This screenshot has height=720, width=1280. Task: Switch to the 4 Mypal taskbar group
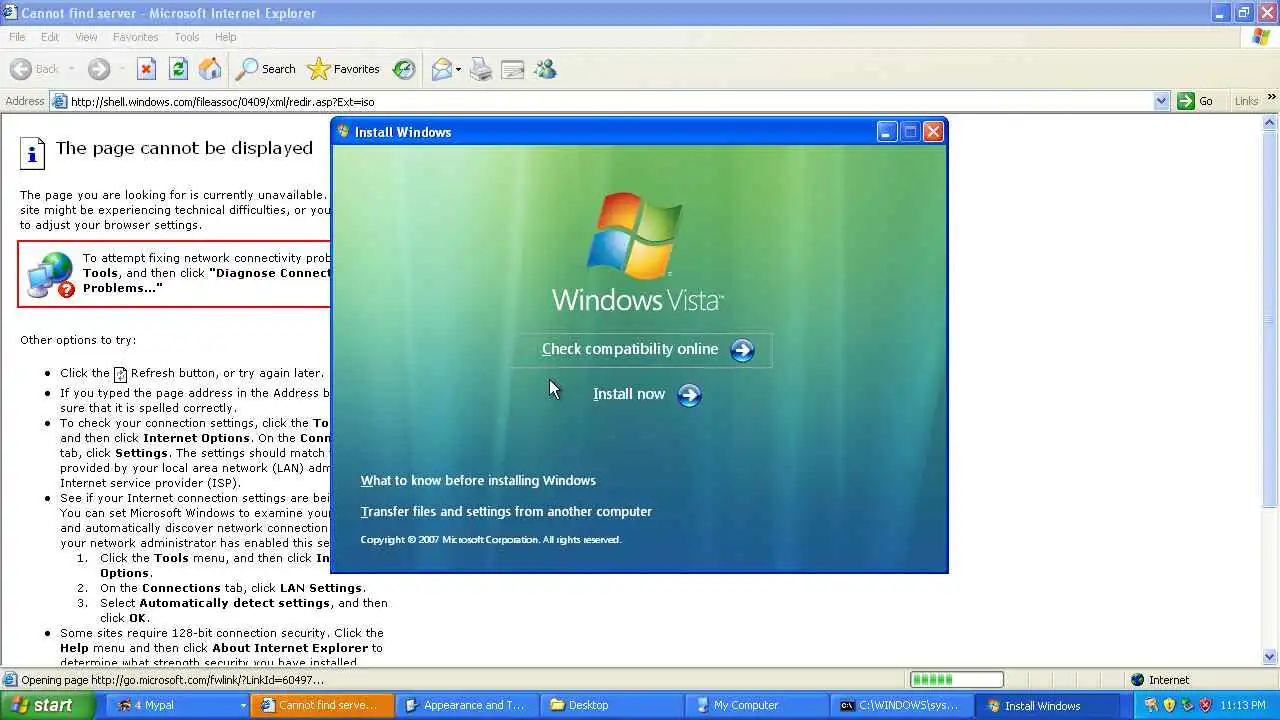click(175, 705)
